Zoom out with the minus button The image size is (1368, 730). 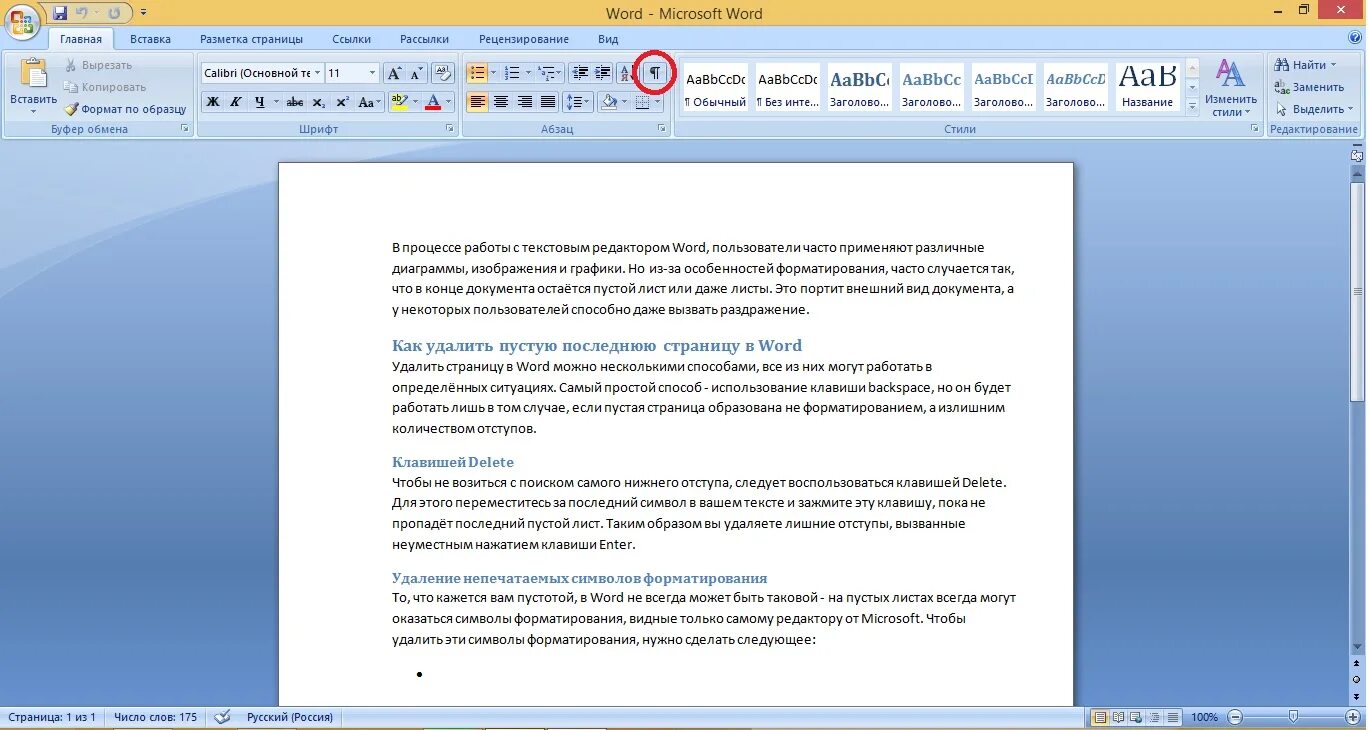pos(1236,717)
